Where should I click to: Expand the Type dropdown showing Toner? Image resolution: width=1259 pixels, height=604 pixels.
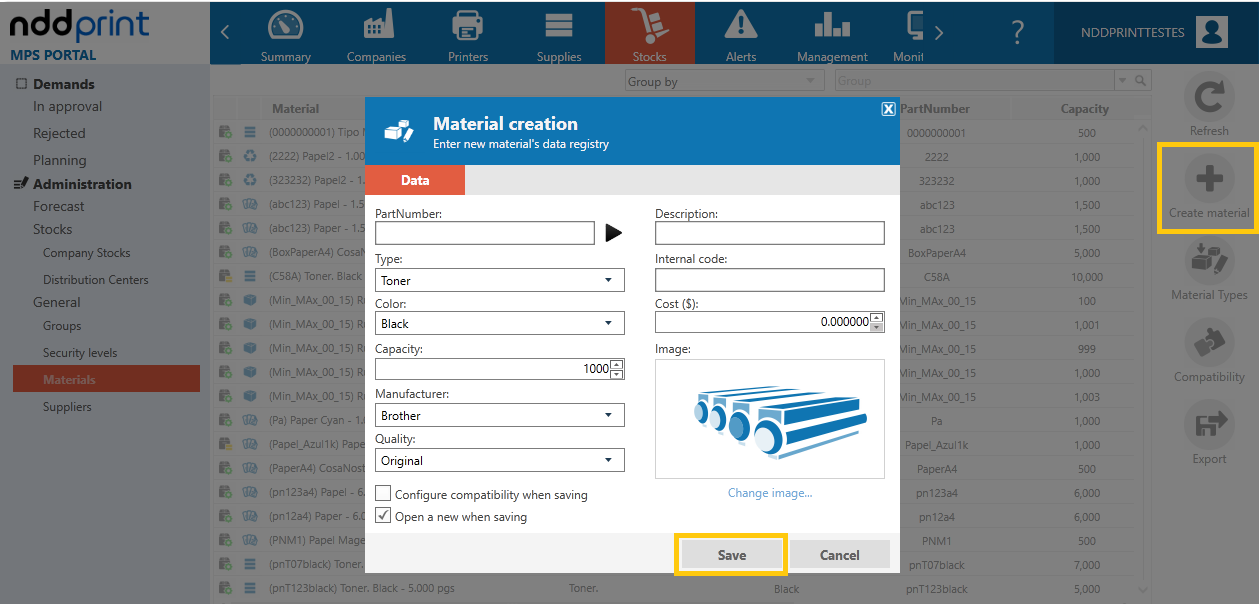pos(500,280)
